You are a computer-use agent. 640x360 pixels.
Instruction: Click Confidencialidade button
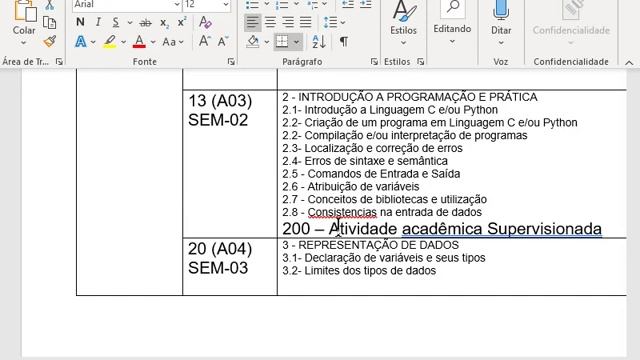coord(571,23)
